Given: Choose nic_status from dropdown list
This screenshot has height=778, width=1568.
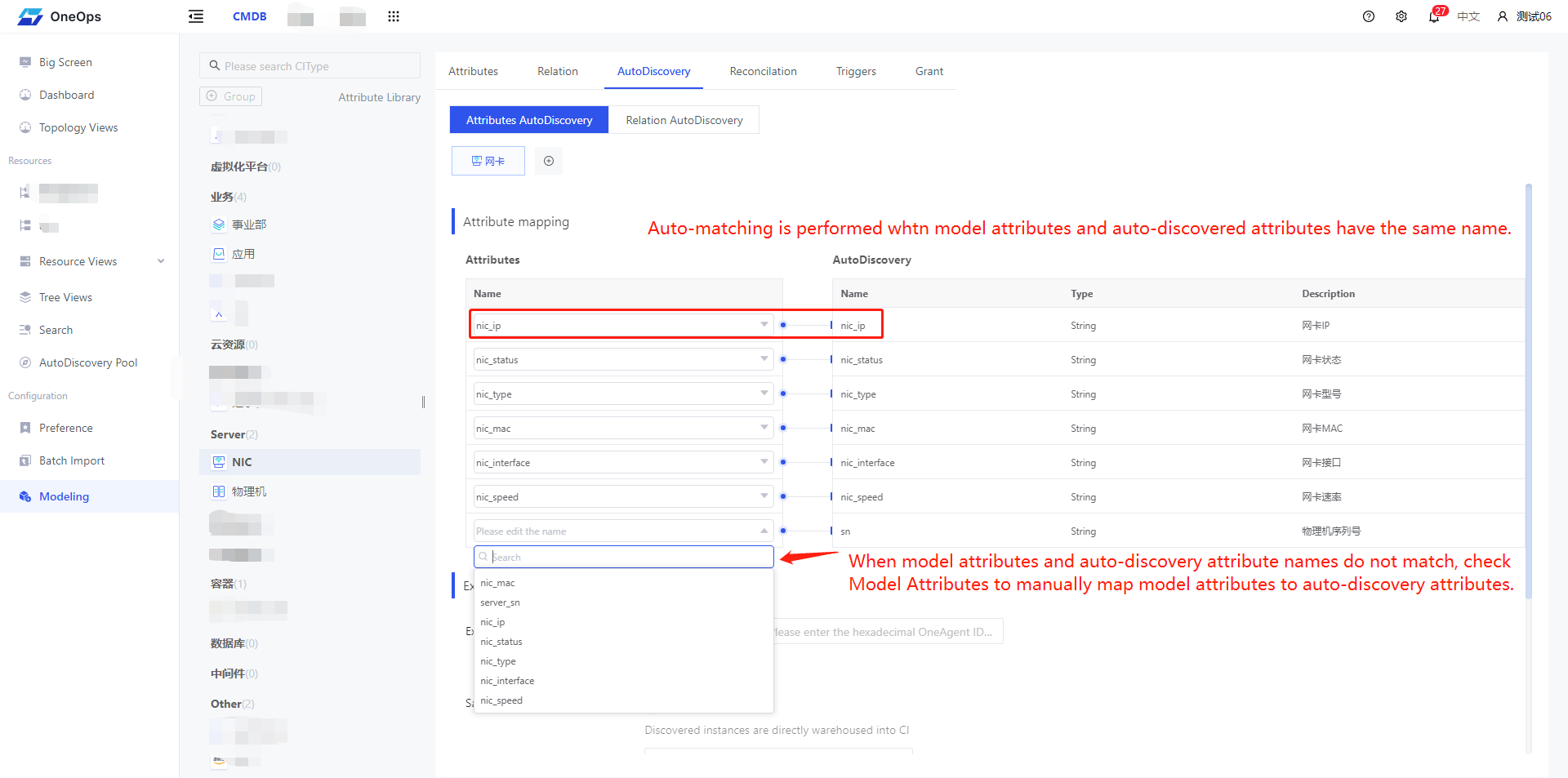Looking at the screenshot, I should (623, 642).
